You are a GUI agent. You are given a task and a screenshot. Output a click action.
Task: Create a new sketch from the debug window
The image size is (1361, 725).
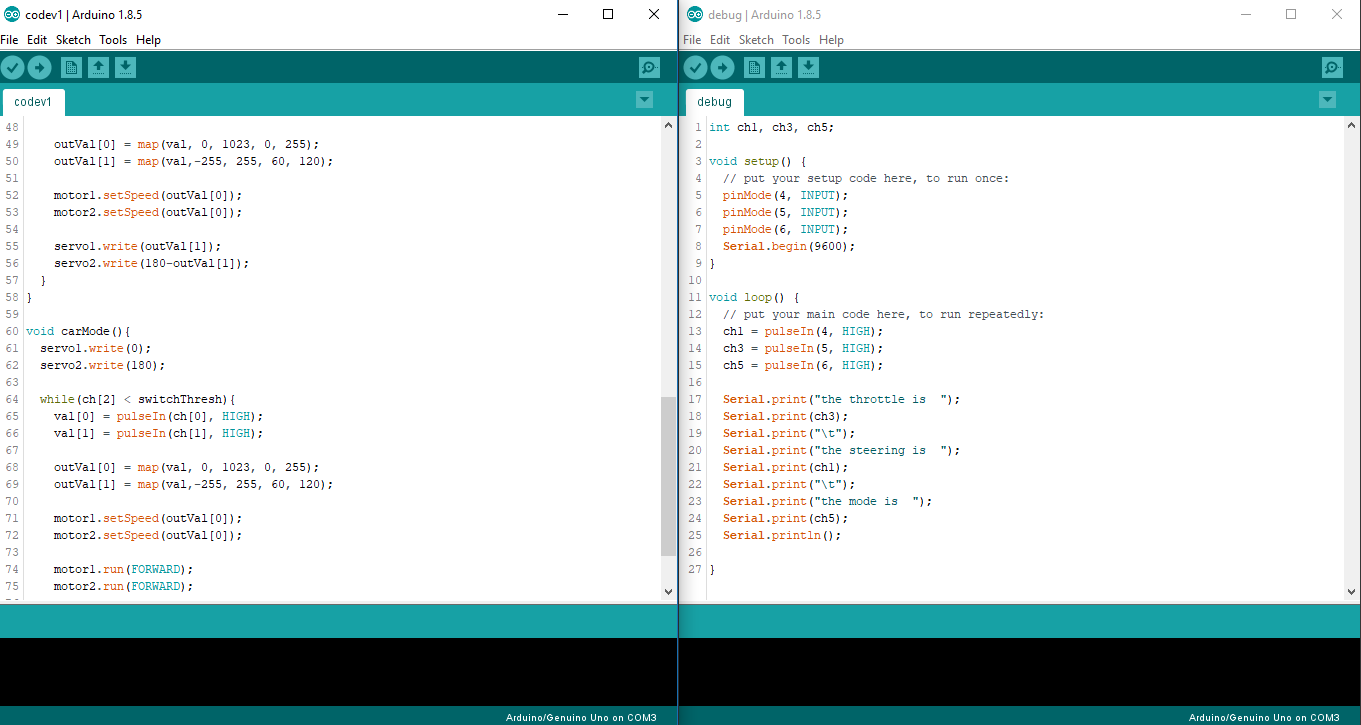click(x=754, y=67)
